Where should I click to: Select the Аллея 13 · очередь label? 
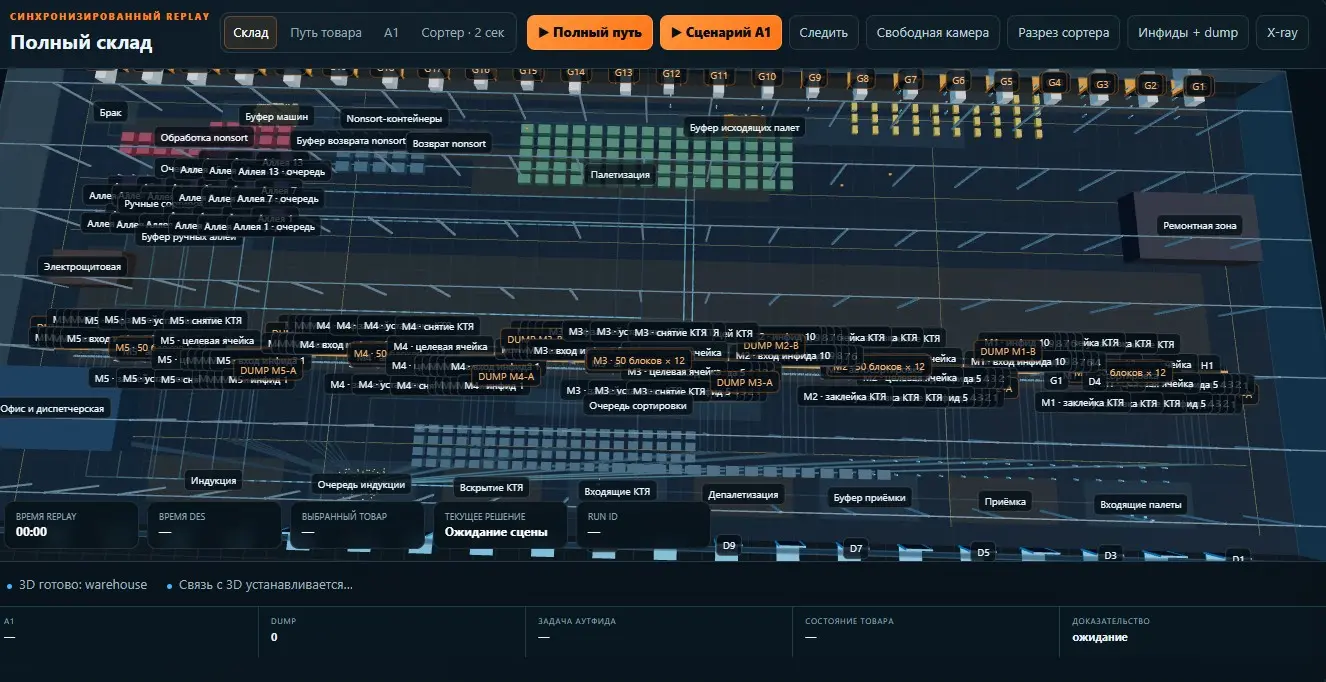click(x=281, y=172)
